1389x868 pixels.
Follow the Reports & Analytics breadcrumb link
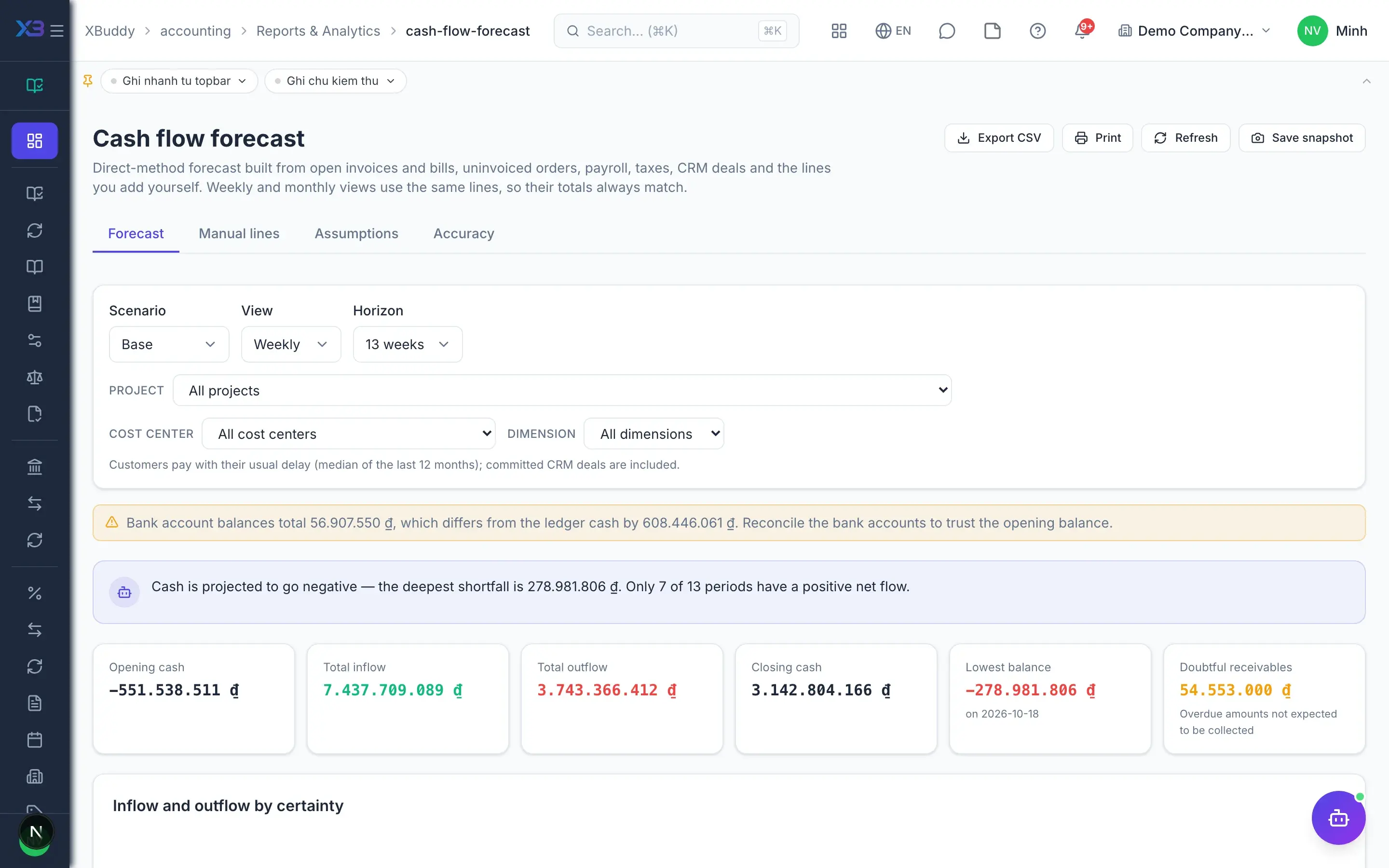[x=318, y=31]
